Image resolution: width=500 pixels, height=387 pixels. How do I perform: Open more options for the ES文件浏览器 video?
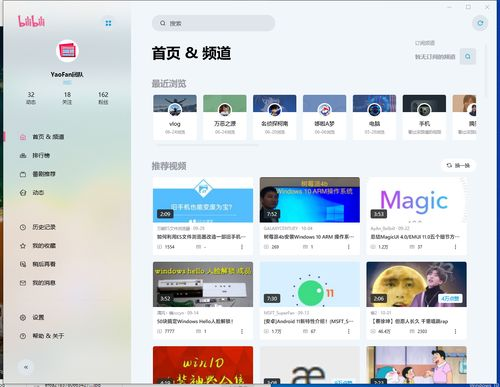[242, 247]
